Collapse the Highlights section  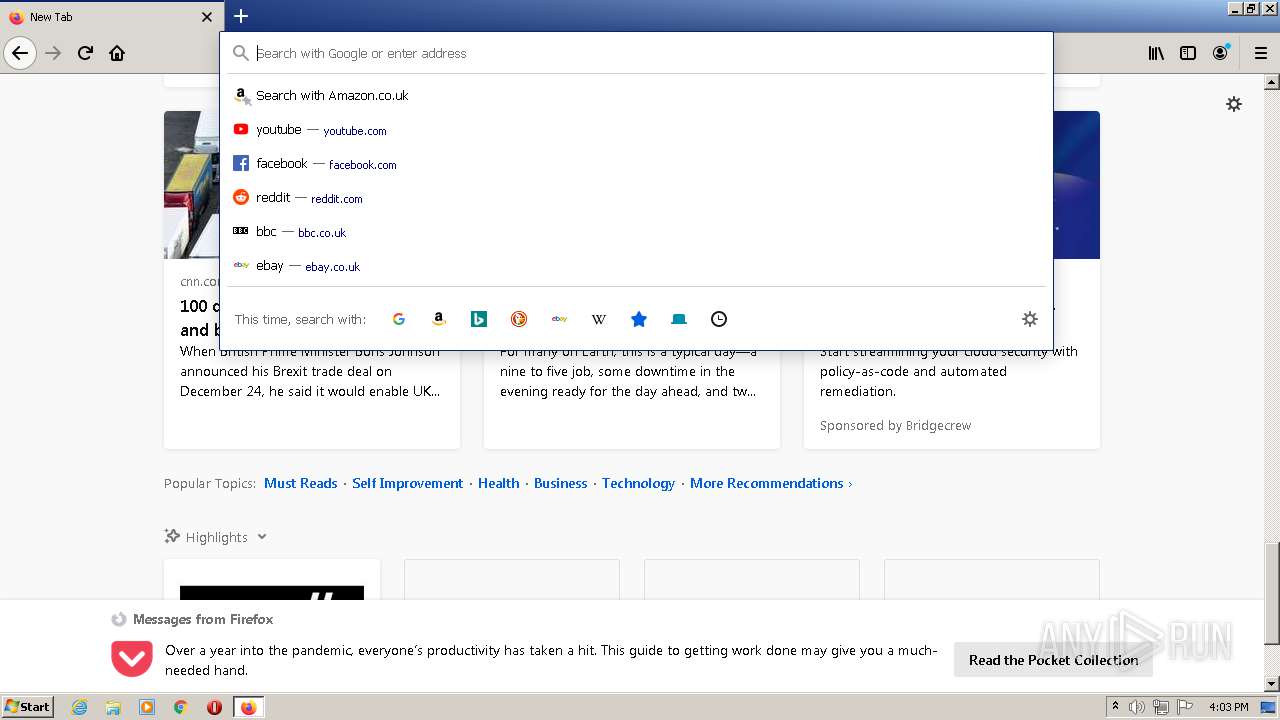click(262, 537)
